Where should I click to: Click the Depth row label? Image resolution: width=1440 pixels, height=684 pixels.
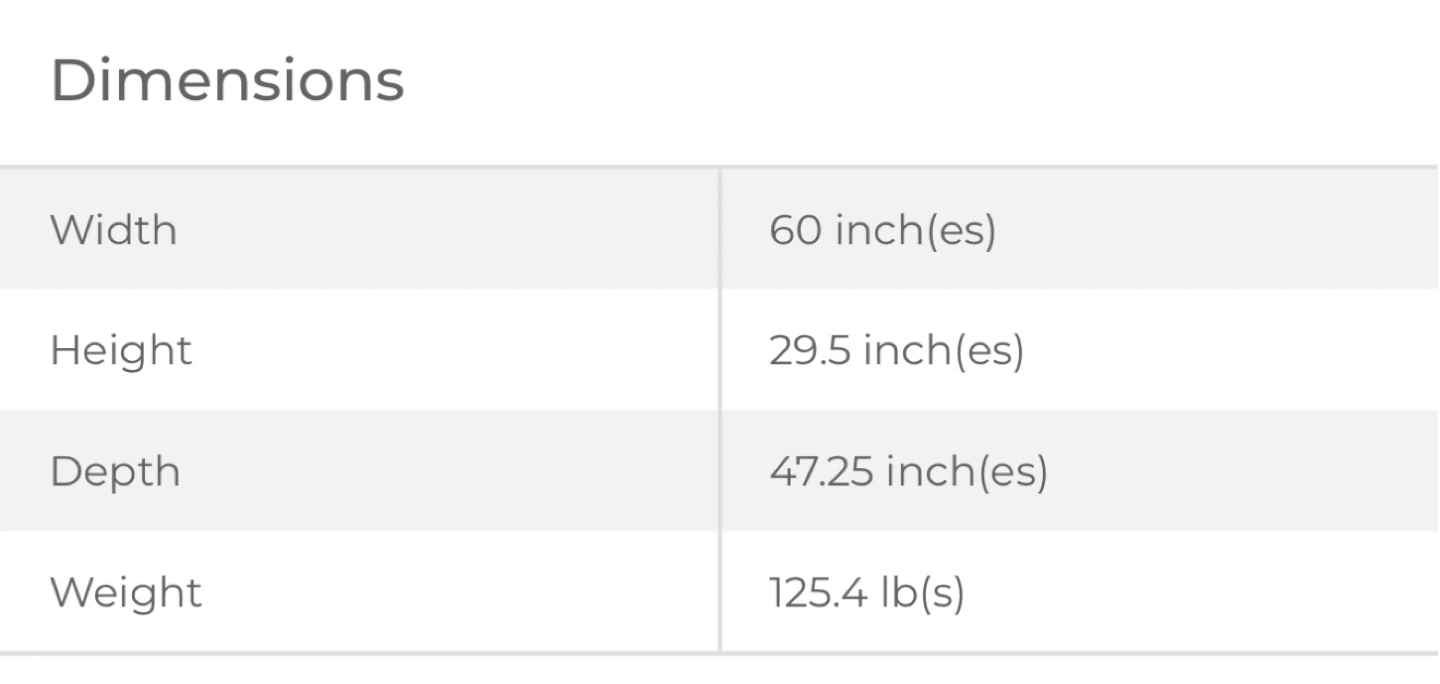tap(115, 472)
